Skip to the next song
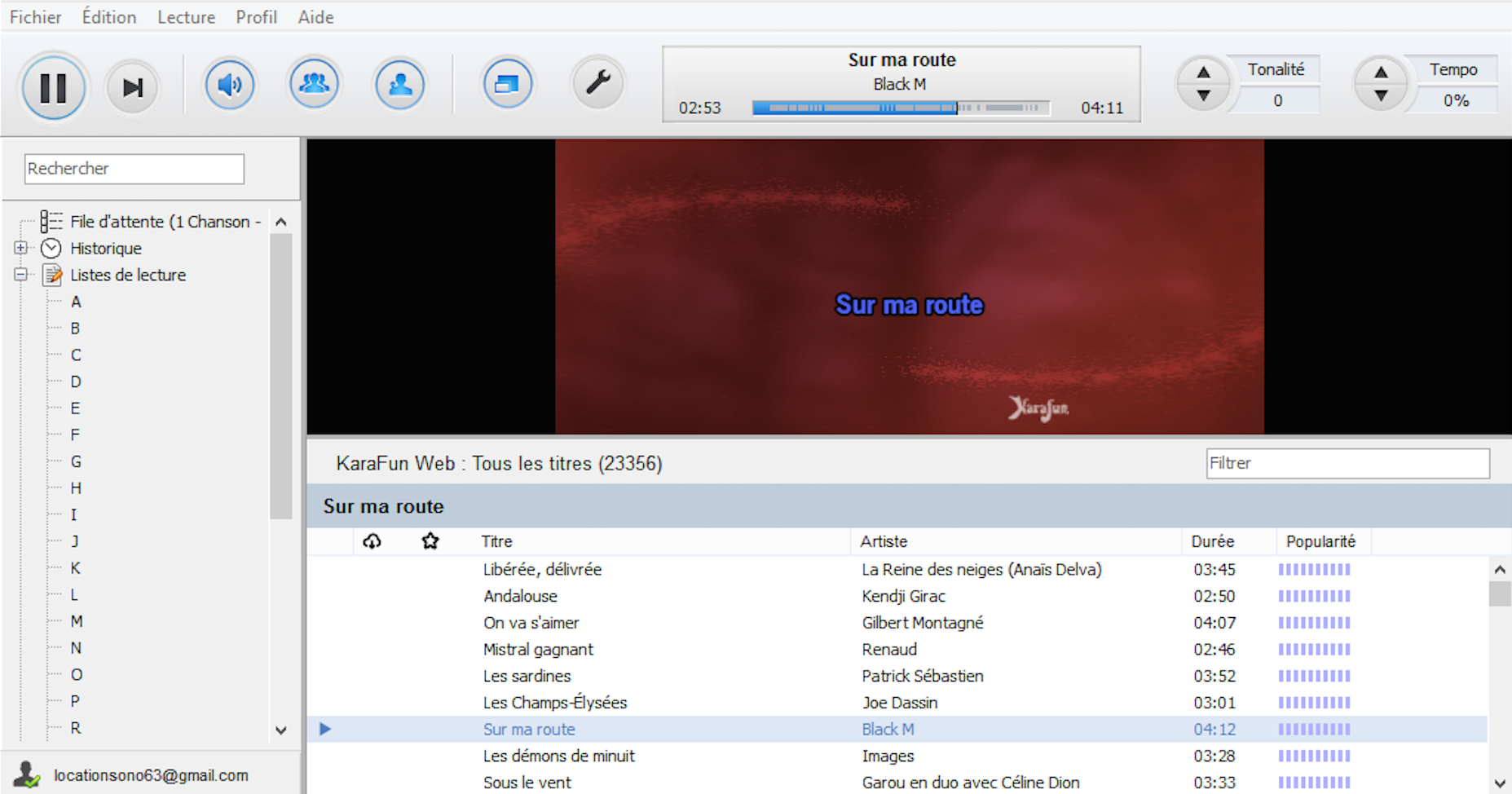Screen dimensions: 1512x794 point(132,87)
